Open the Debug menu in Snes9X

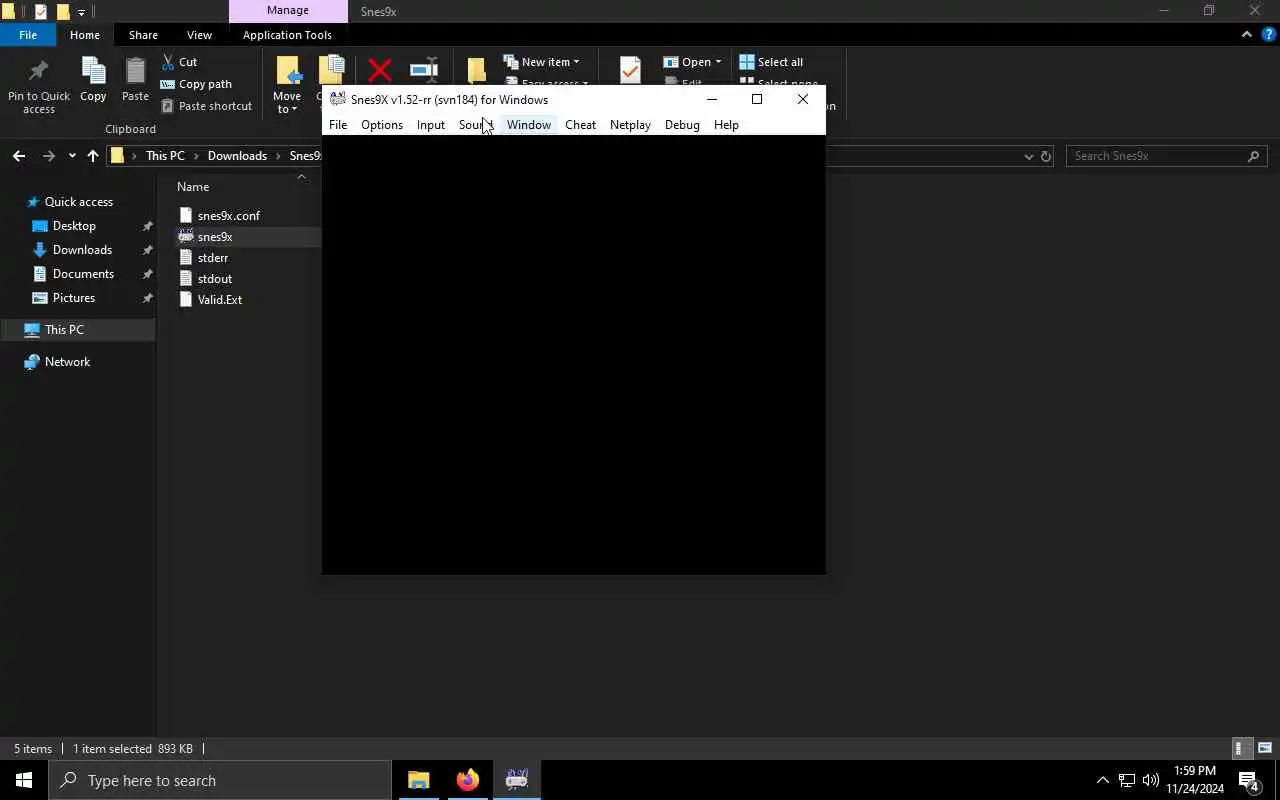coord(682,125)
